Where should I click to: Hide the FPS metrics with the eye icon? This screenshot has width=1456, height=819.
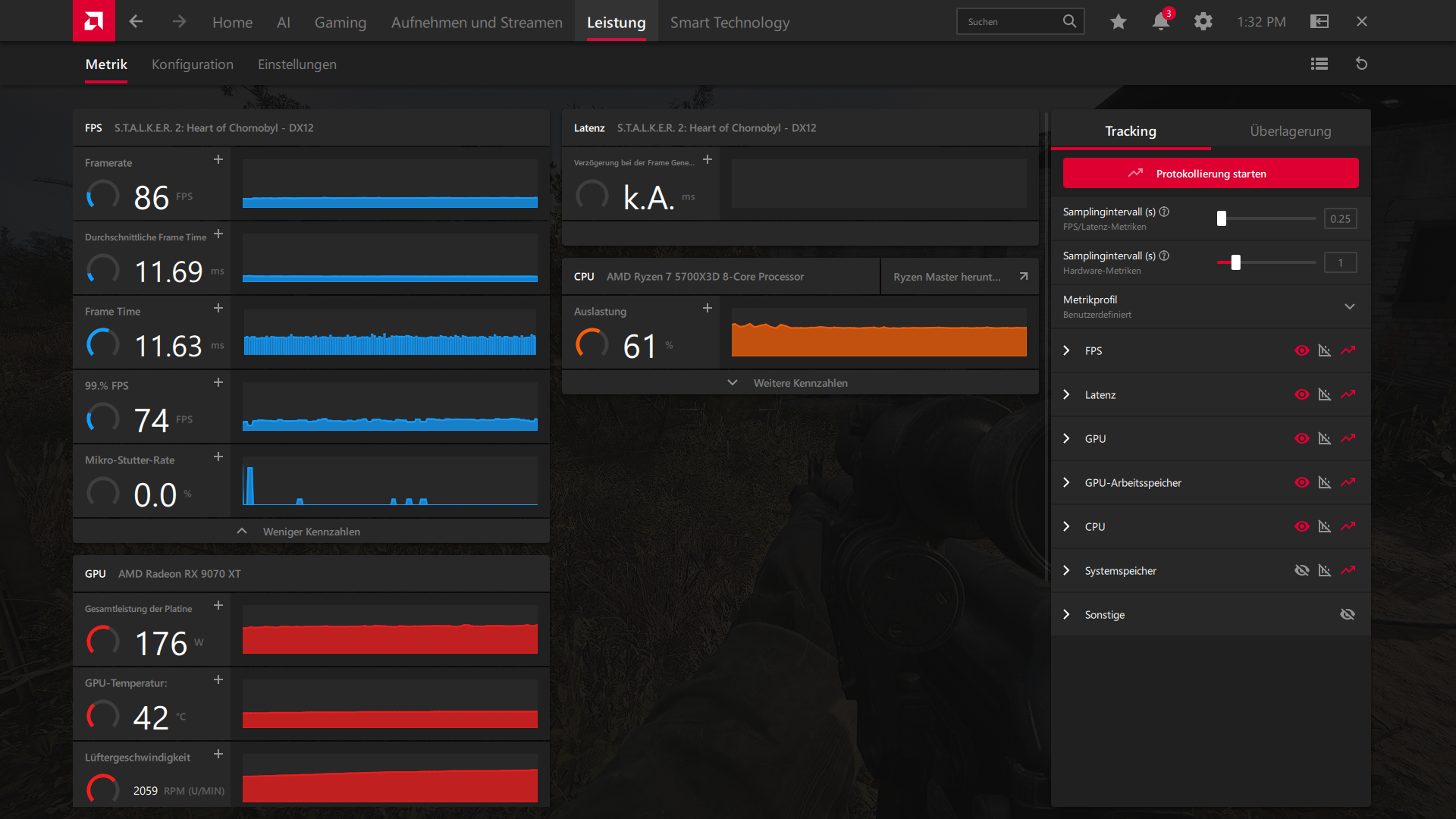(x=1301, y=350)
